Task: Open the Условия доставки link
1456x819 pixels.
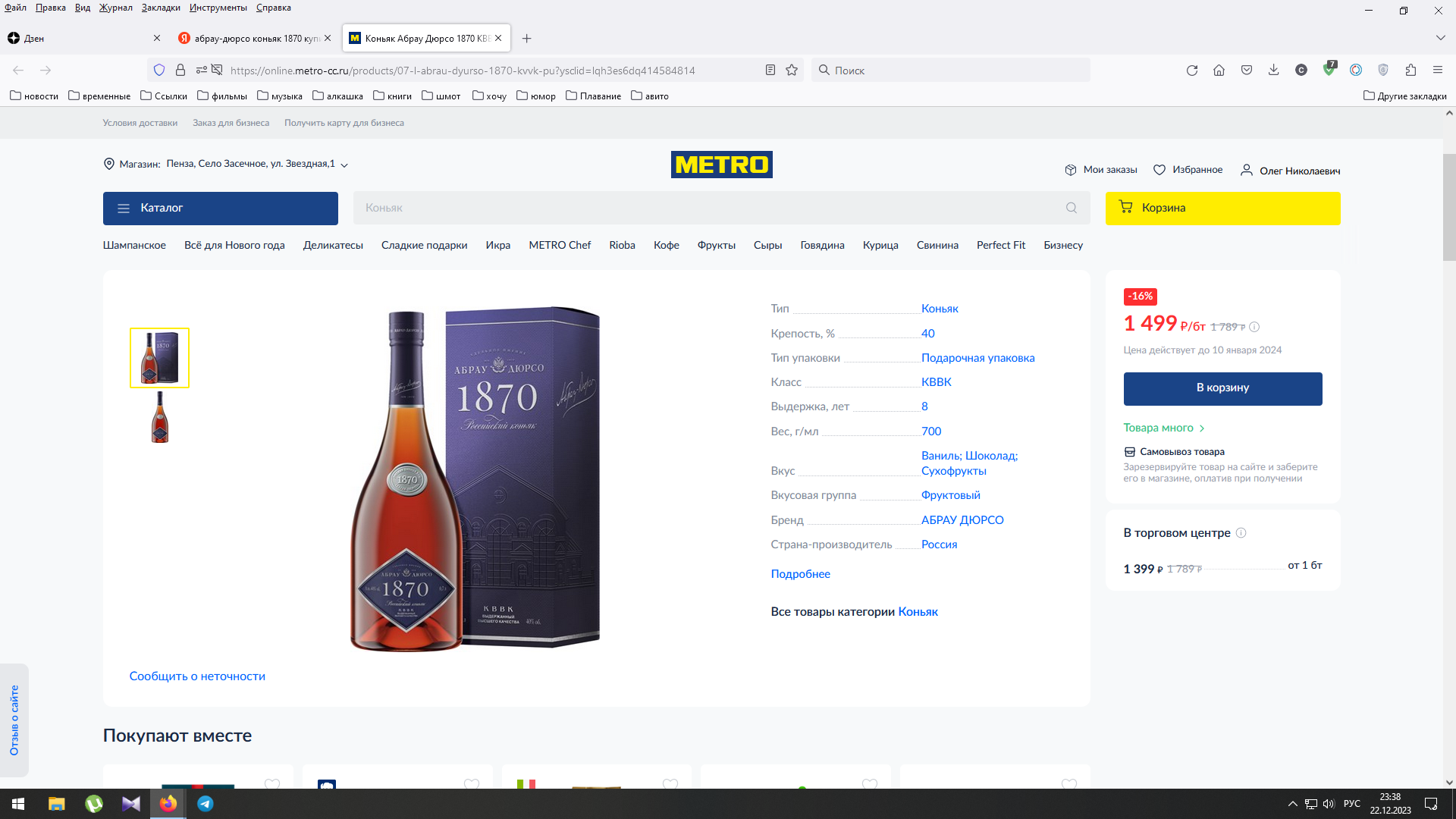Action: pos(140,123)
